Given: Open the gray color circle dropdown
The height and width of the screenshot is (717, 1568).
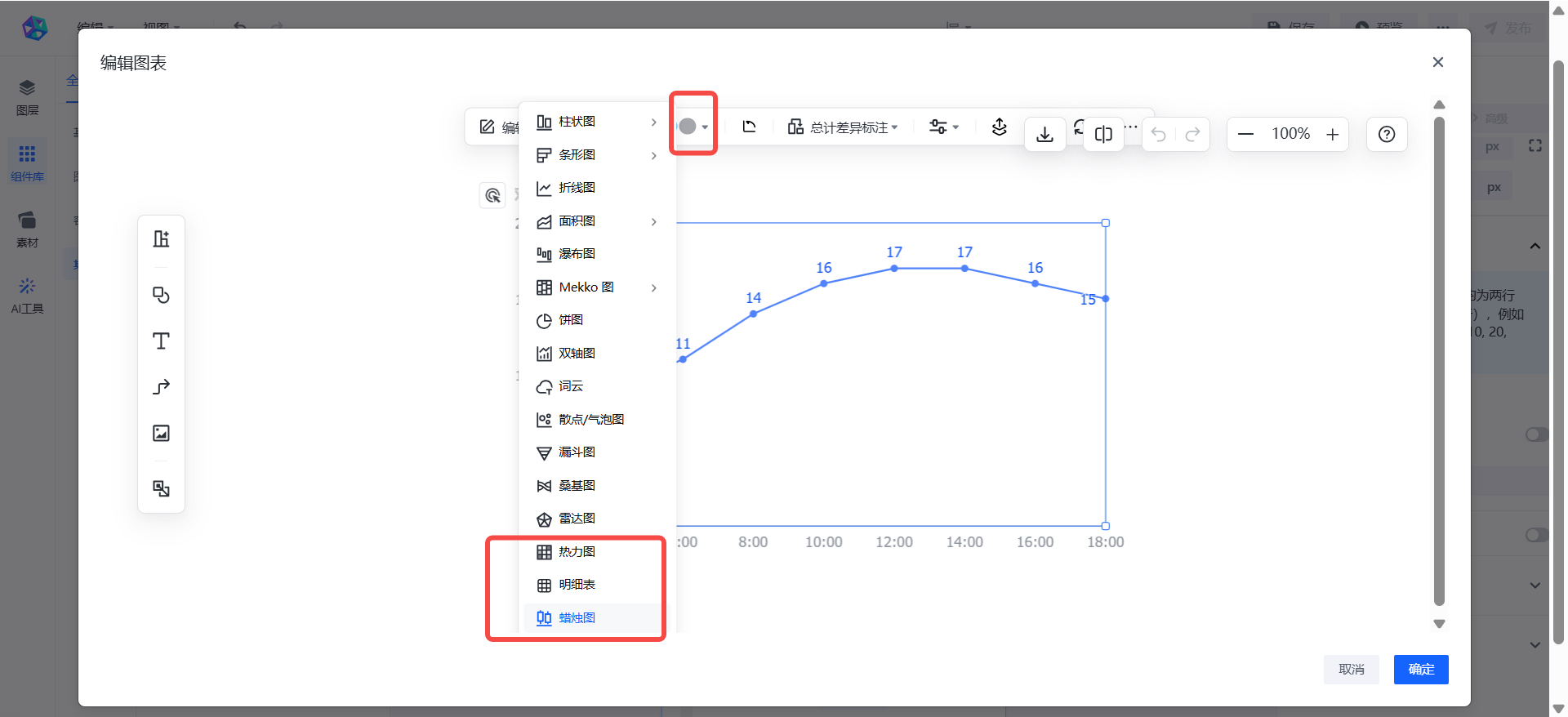Looking at the screenshot, I should coord(693,127).
